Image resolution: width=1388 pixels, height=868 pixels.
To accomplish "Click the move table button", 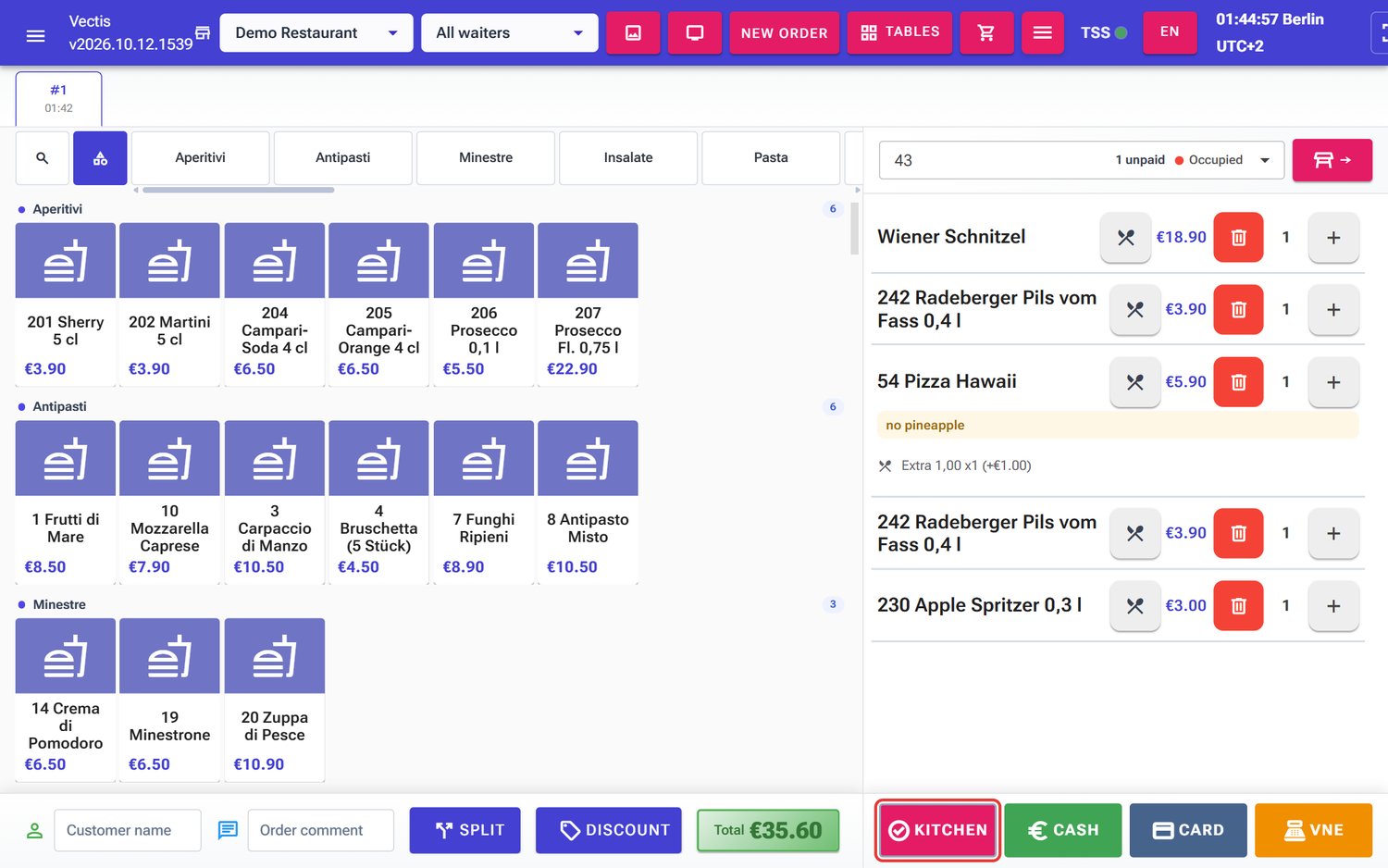I will tap(1332, 160).
